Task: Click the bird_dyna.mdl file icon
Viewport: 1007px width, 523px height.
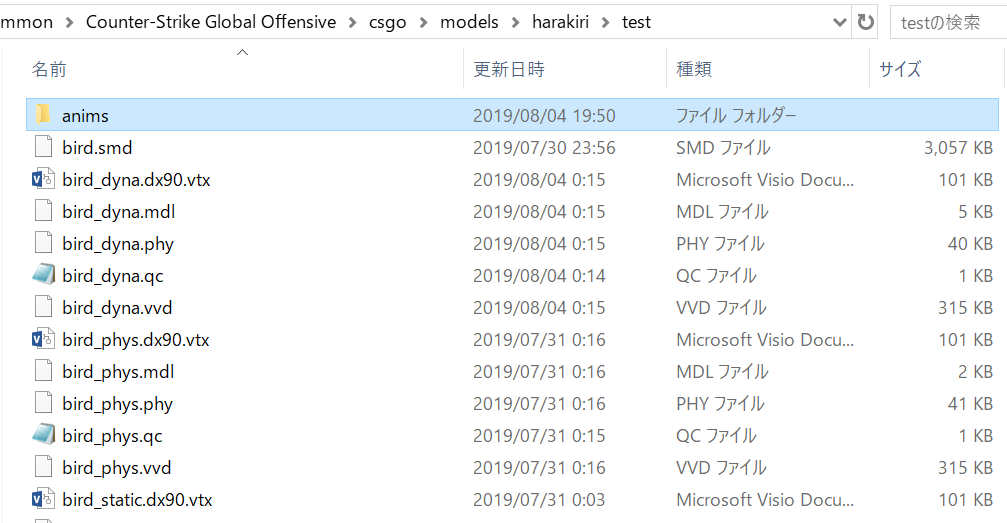Action: pyautogui.click(x=43, y=212)
